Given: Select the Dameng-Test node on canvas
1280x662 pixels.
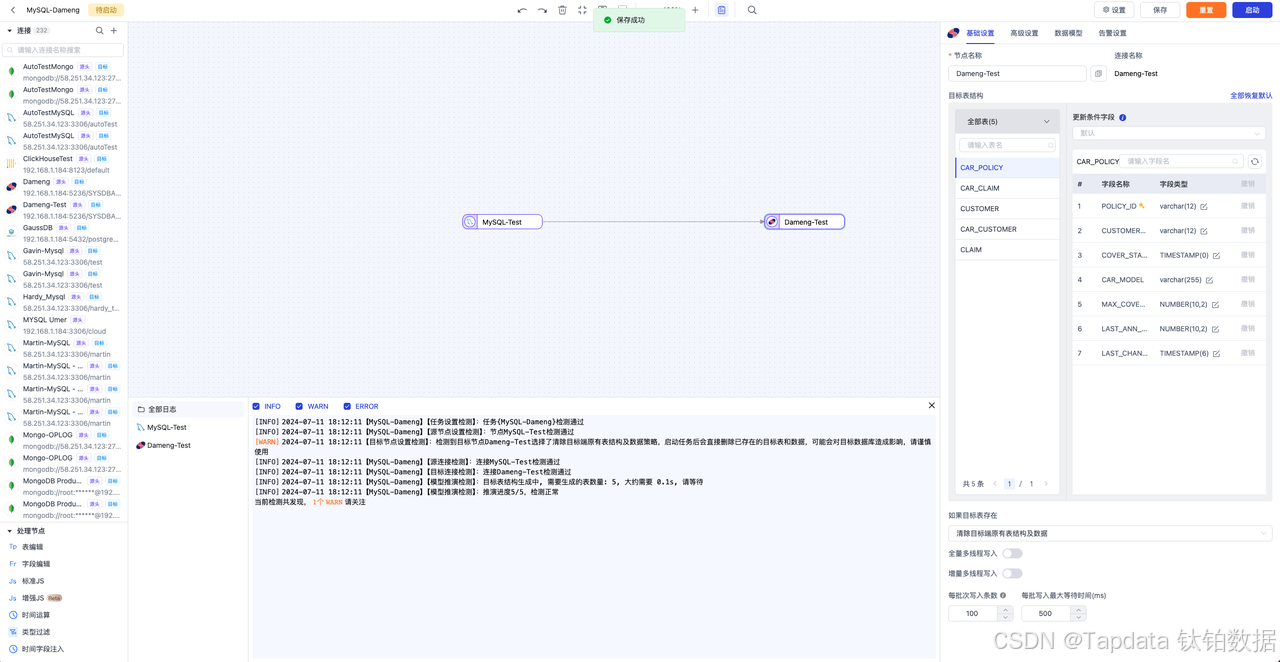Looking at the screenshot, I should pyautogui.click(x=805, y=222).
